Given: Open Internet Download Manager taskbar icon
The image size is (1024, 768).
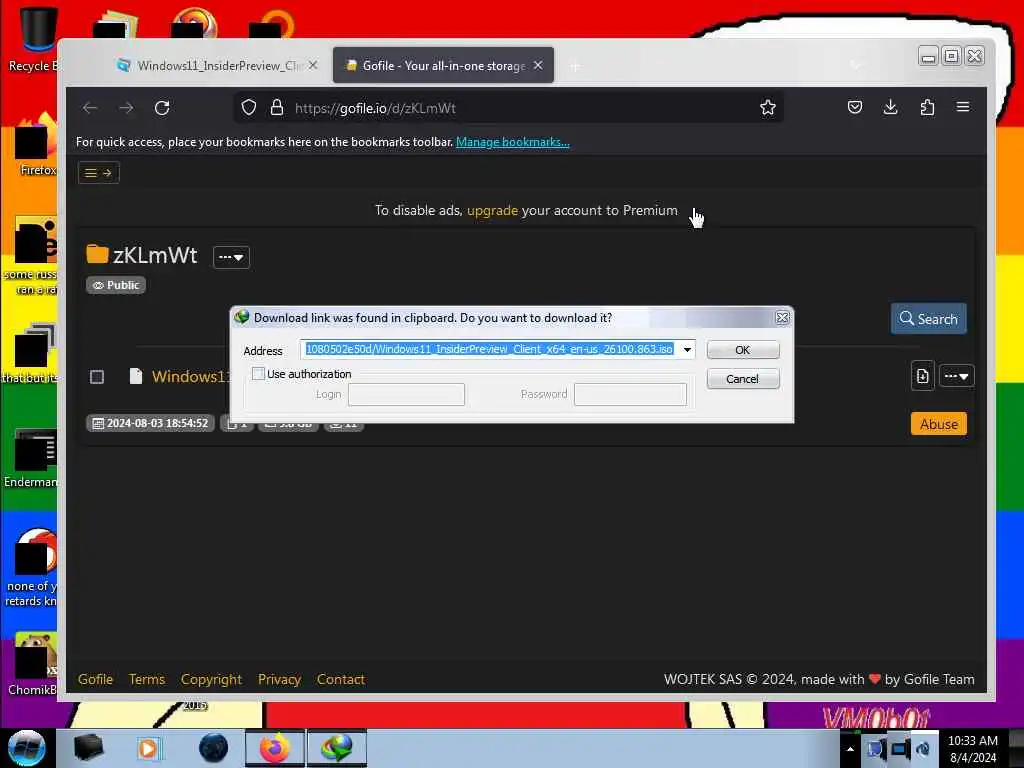Looking at the screenshot, I should pos(336,748).
